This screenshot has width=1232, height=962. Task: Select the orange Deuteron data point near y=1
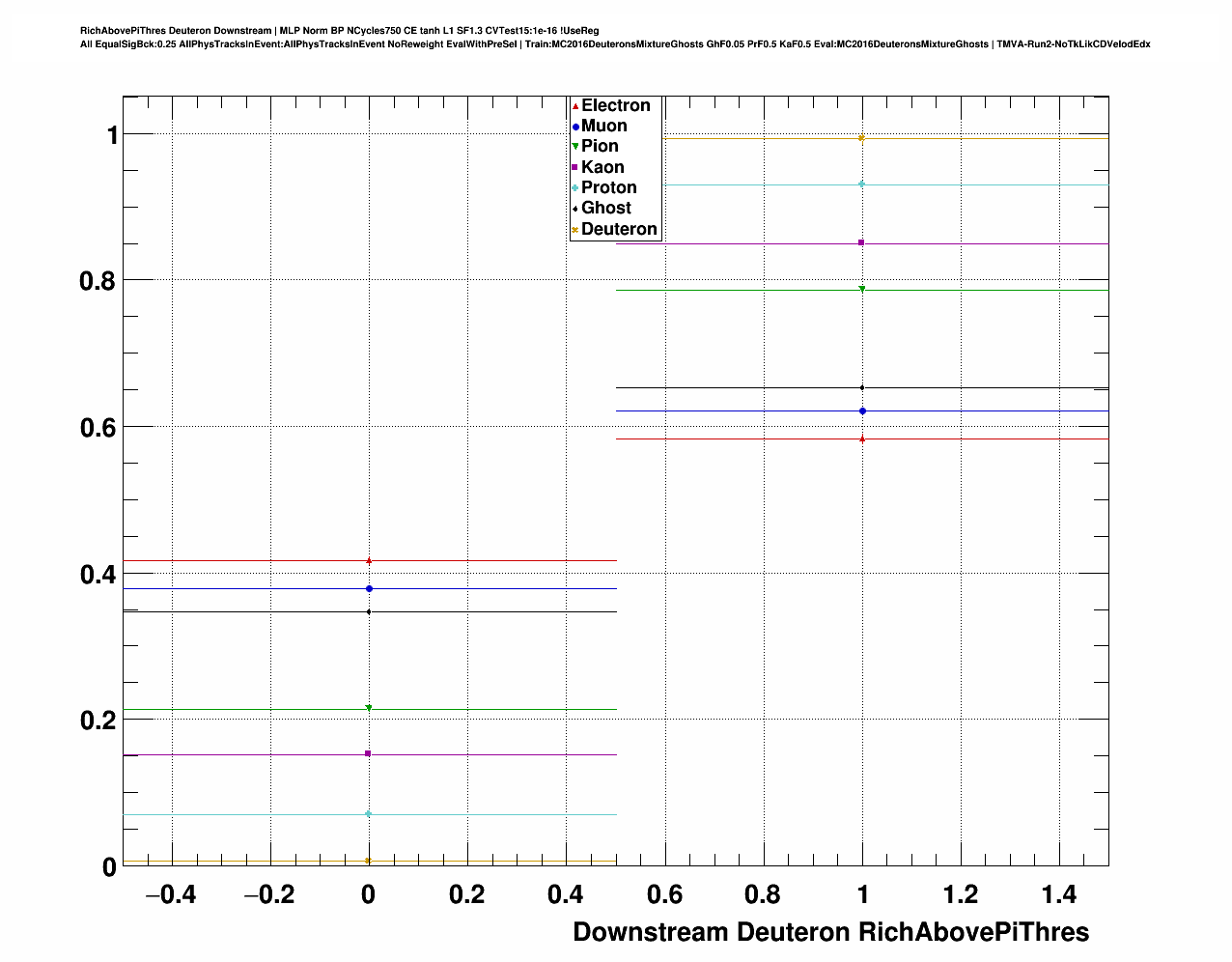pos(862,138)
